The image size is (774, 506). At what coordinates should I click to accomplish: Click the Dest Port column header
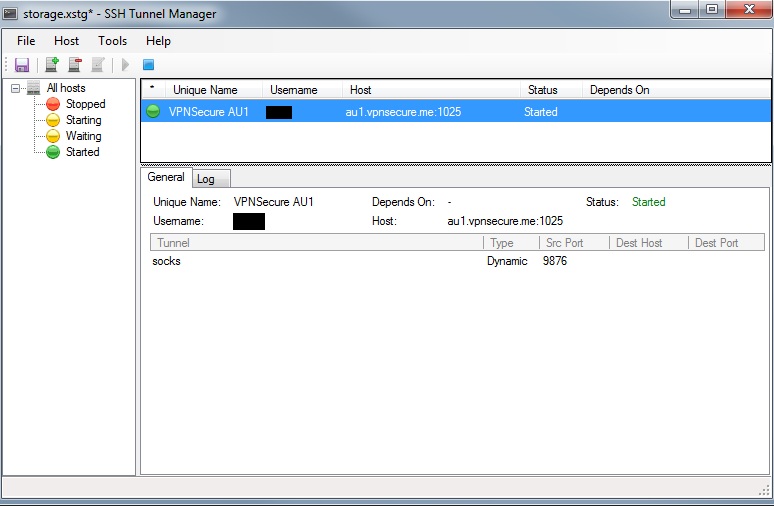pos(726,243)
